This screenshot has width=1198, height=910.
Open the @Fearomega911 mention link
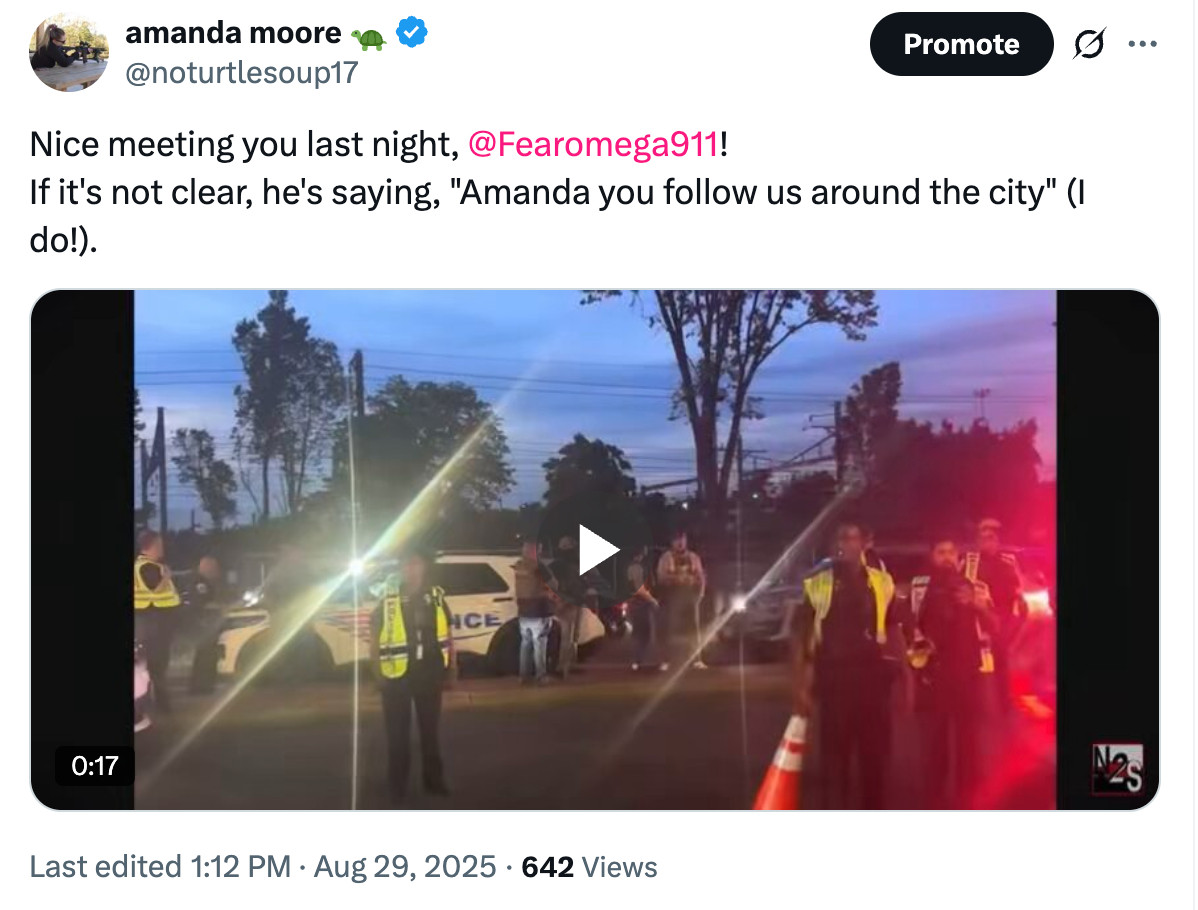coord(593,144)
